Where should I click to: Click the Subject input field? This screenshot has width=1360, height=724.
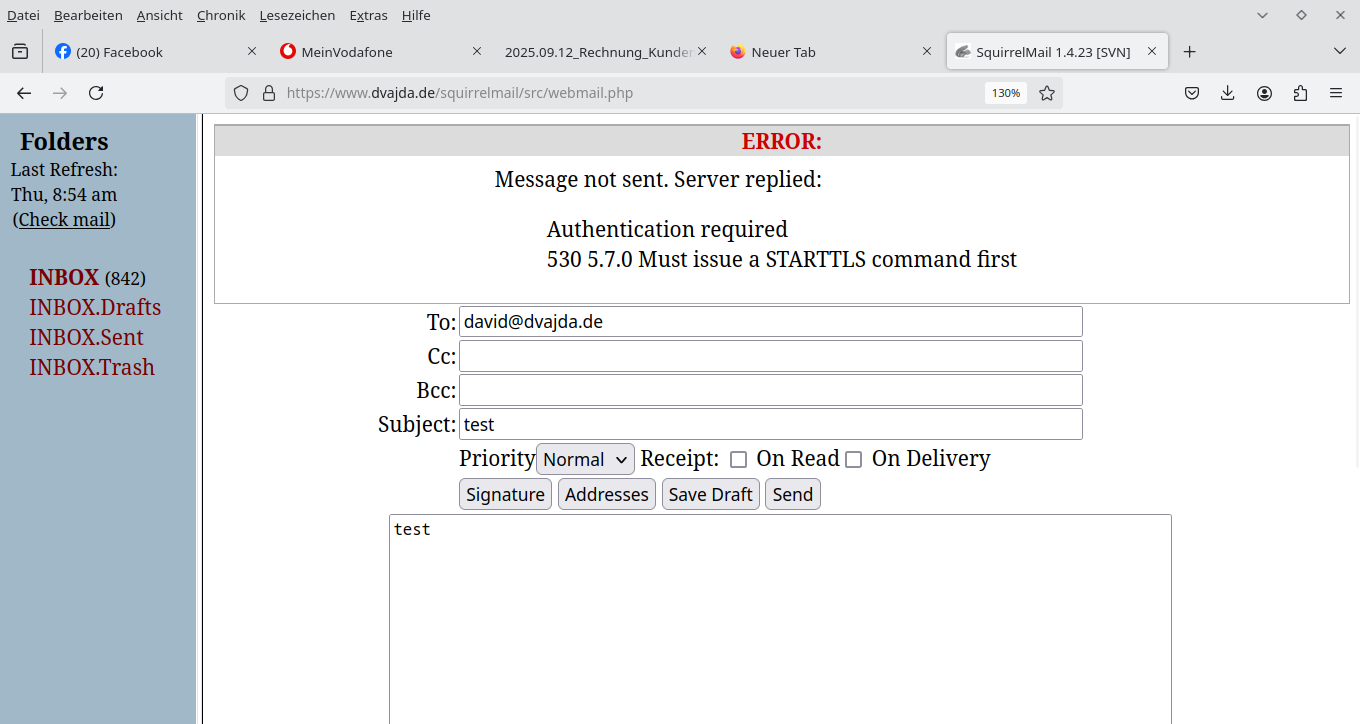(770, 424)
